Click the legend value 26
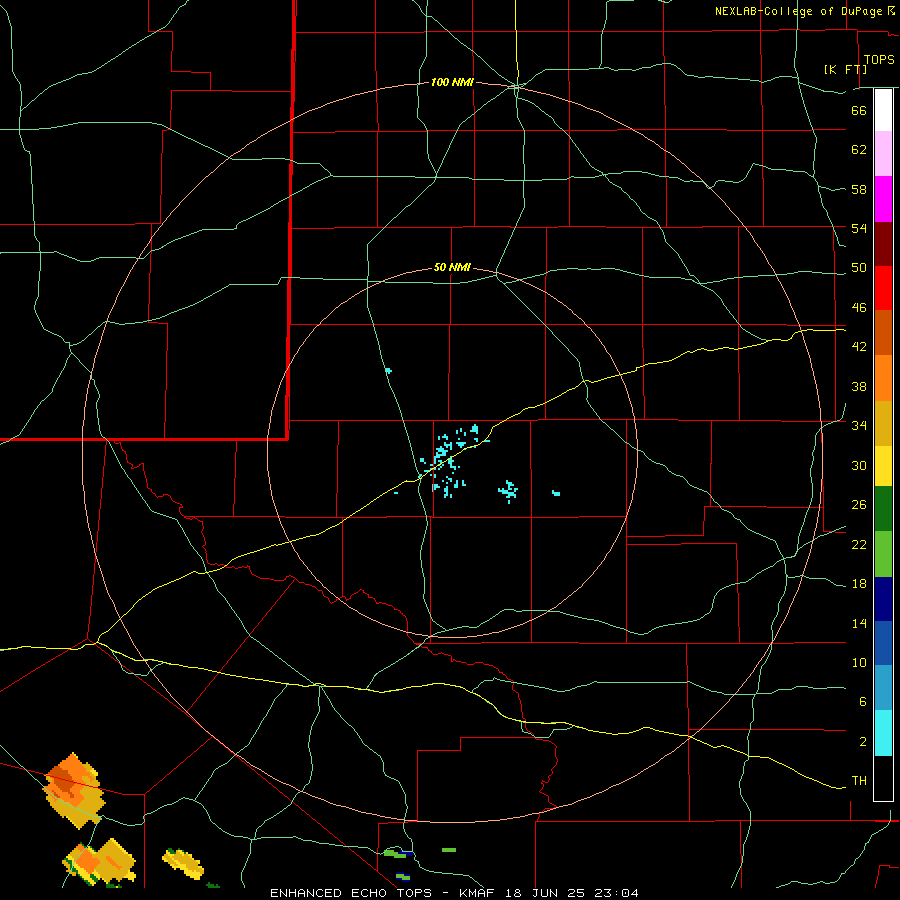The width and height of the screenshot is (900, 900). point(859,505)
